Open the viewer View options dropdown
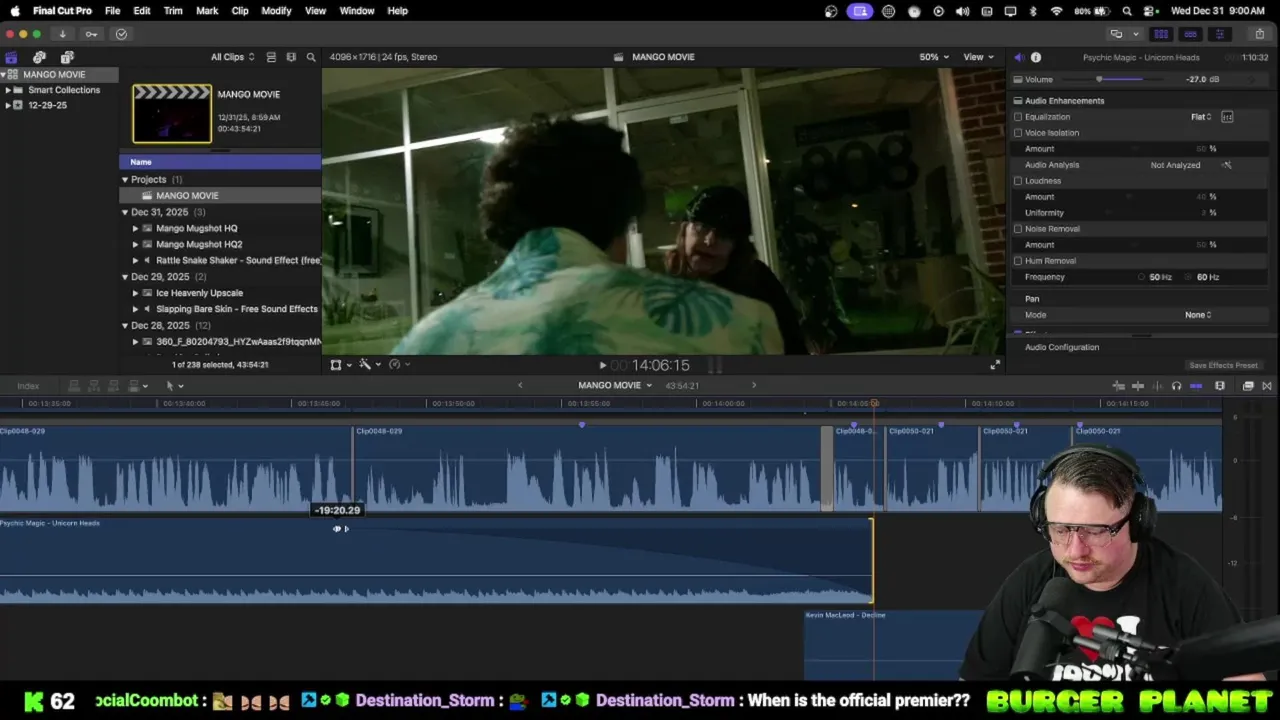Image resolution: width=1280 pixels, height=720 pixels. [978, 57]
